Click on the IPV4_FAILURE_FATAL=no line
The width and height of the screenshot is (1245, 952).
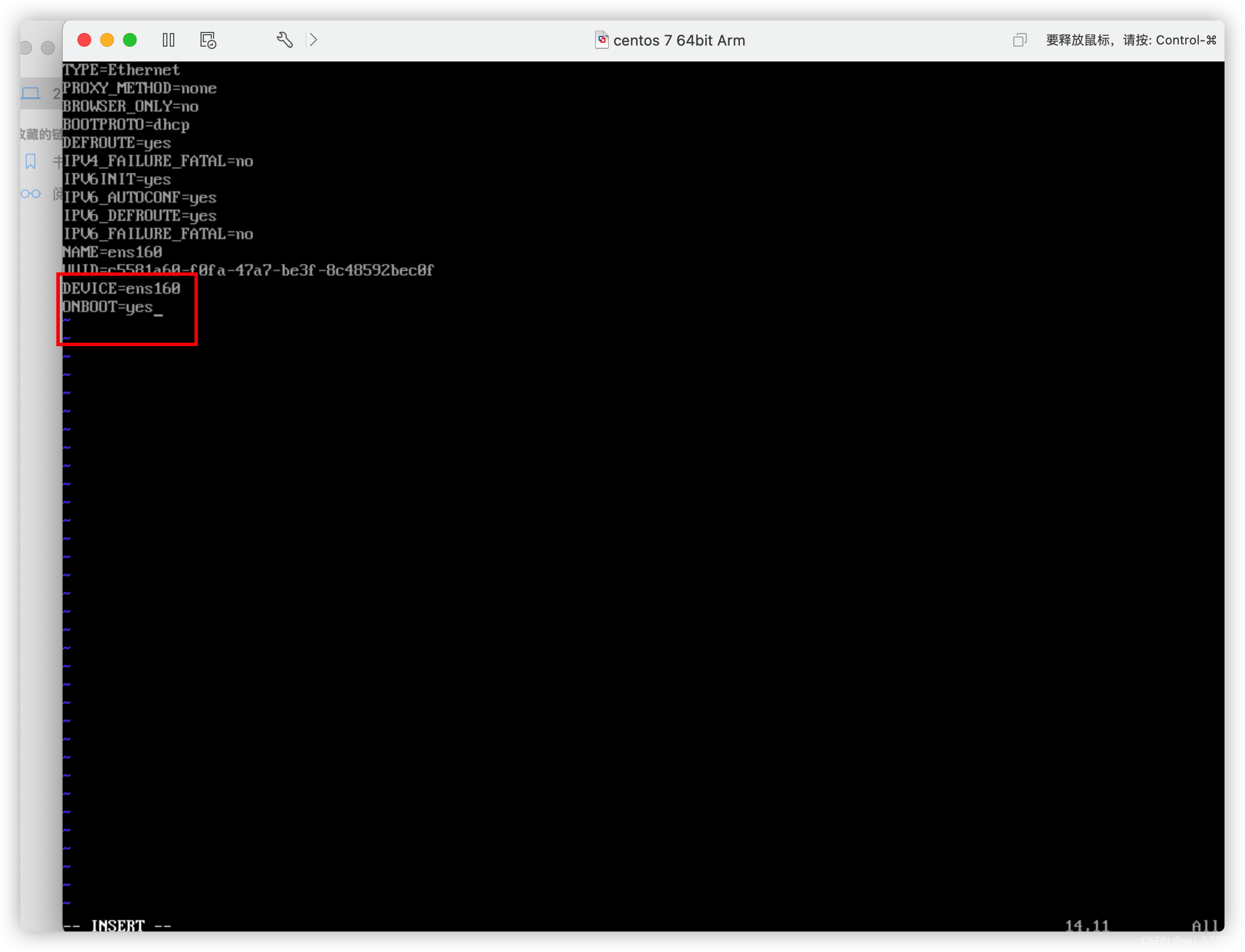point(158,161)
